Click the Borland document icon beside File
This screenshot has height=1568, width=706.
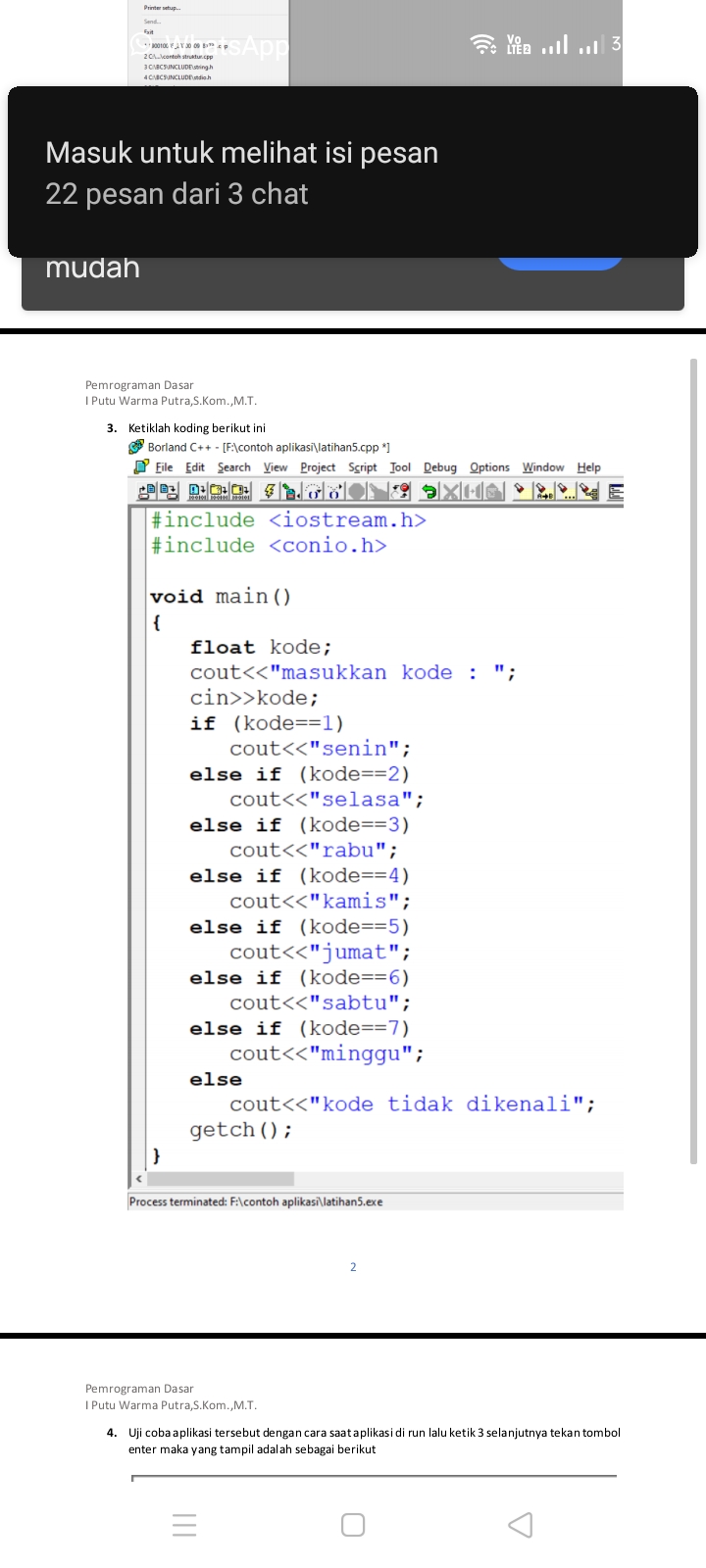(x=140, y=467)
